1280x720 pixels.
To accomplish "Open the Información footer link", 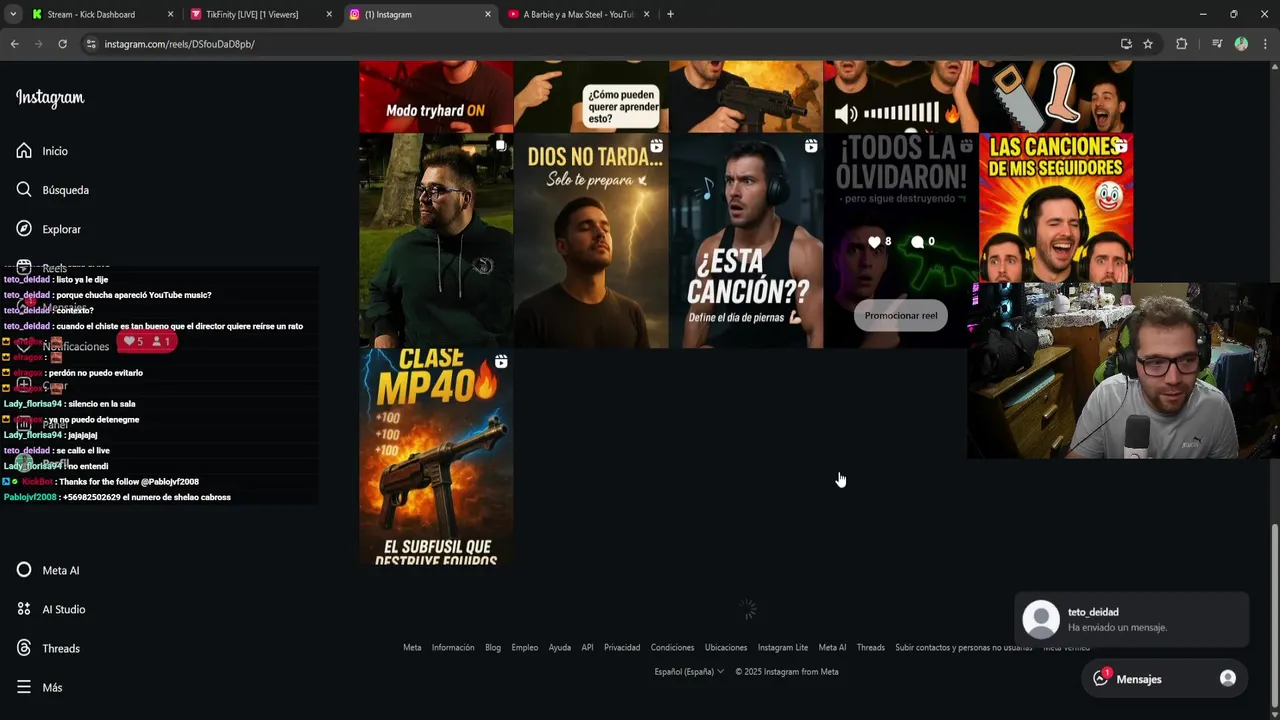I will point(453,648).
